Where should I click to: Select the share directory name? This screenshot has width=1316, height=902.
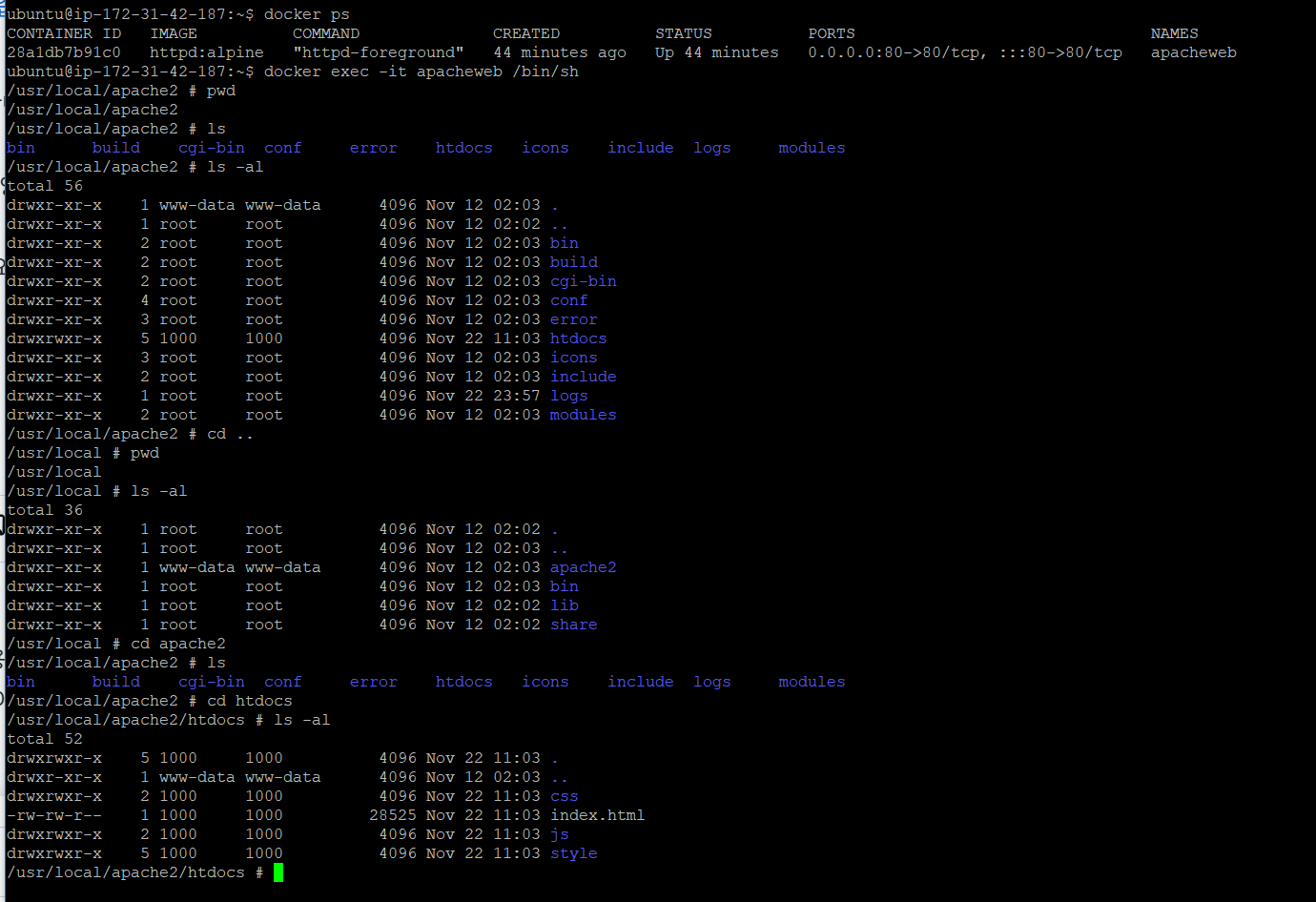(x=574, y=625)
